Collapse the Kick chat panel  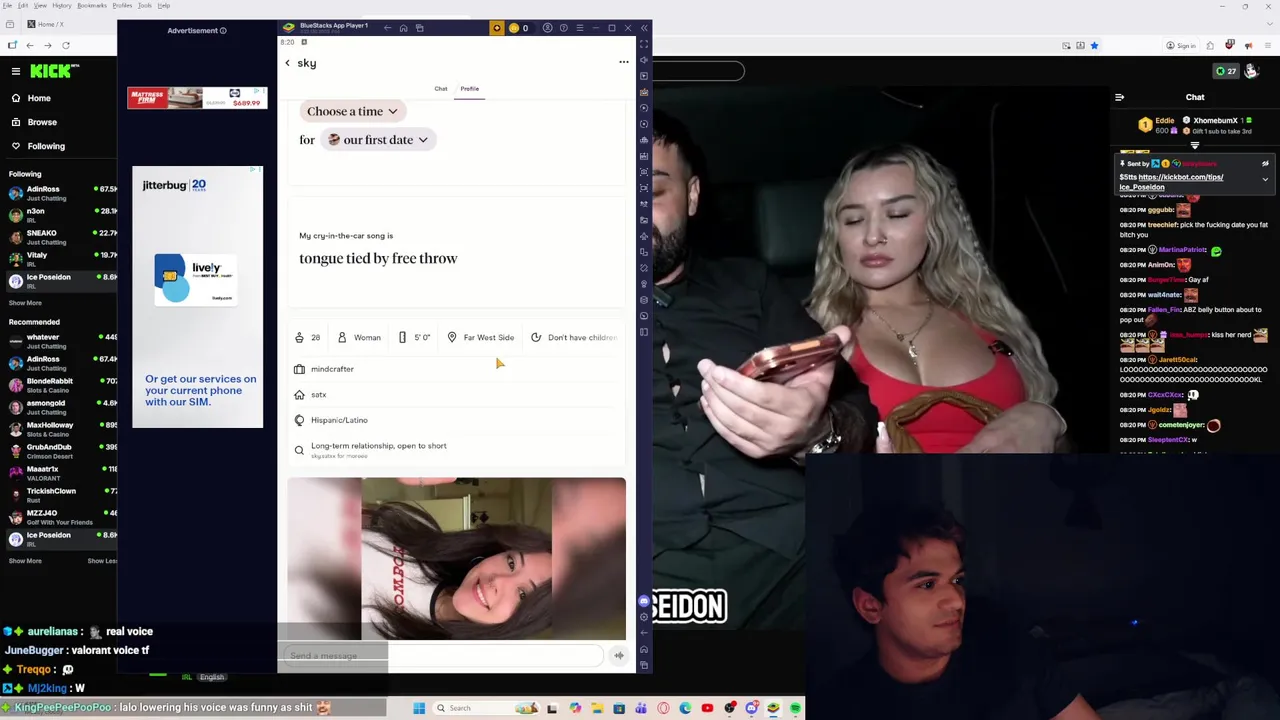tap(1119, 97)
